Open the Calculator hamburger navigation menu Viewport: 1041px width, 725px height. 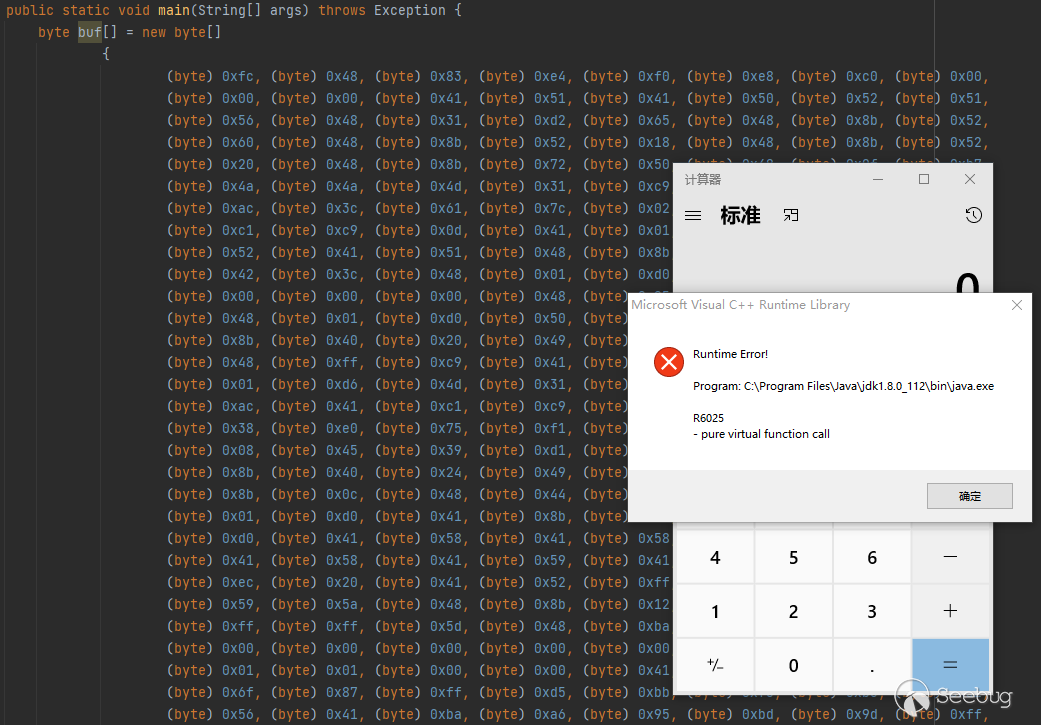[x=692, y=215]
